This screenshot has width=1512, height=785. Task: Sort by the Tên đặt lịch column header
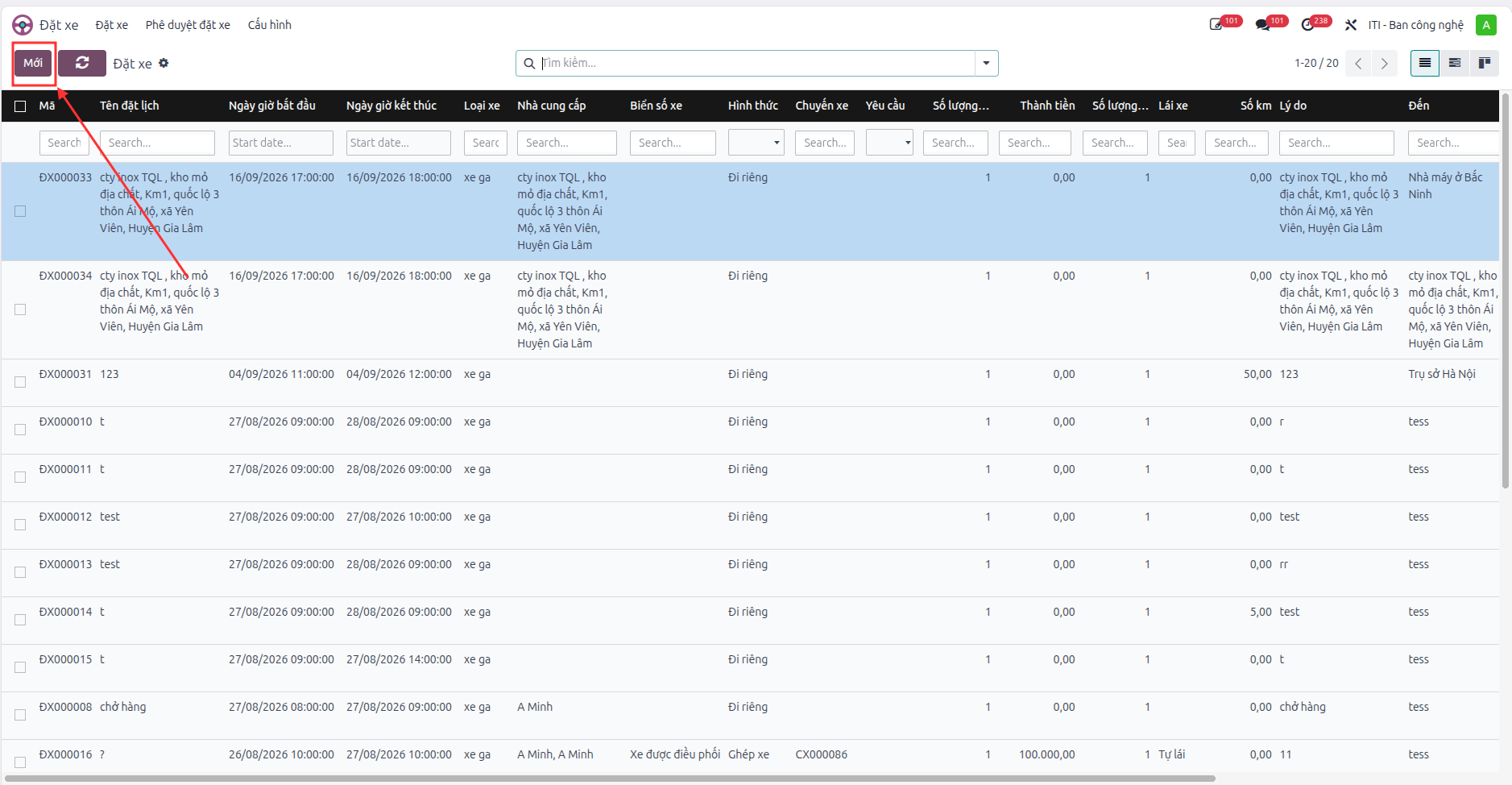pos(130,106)
